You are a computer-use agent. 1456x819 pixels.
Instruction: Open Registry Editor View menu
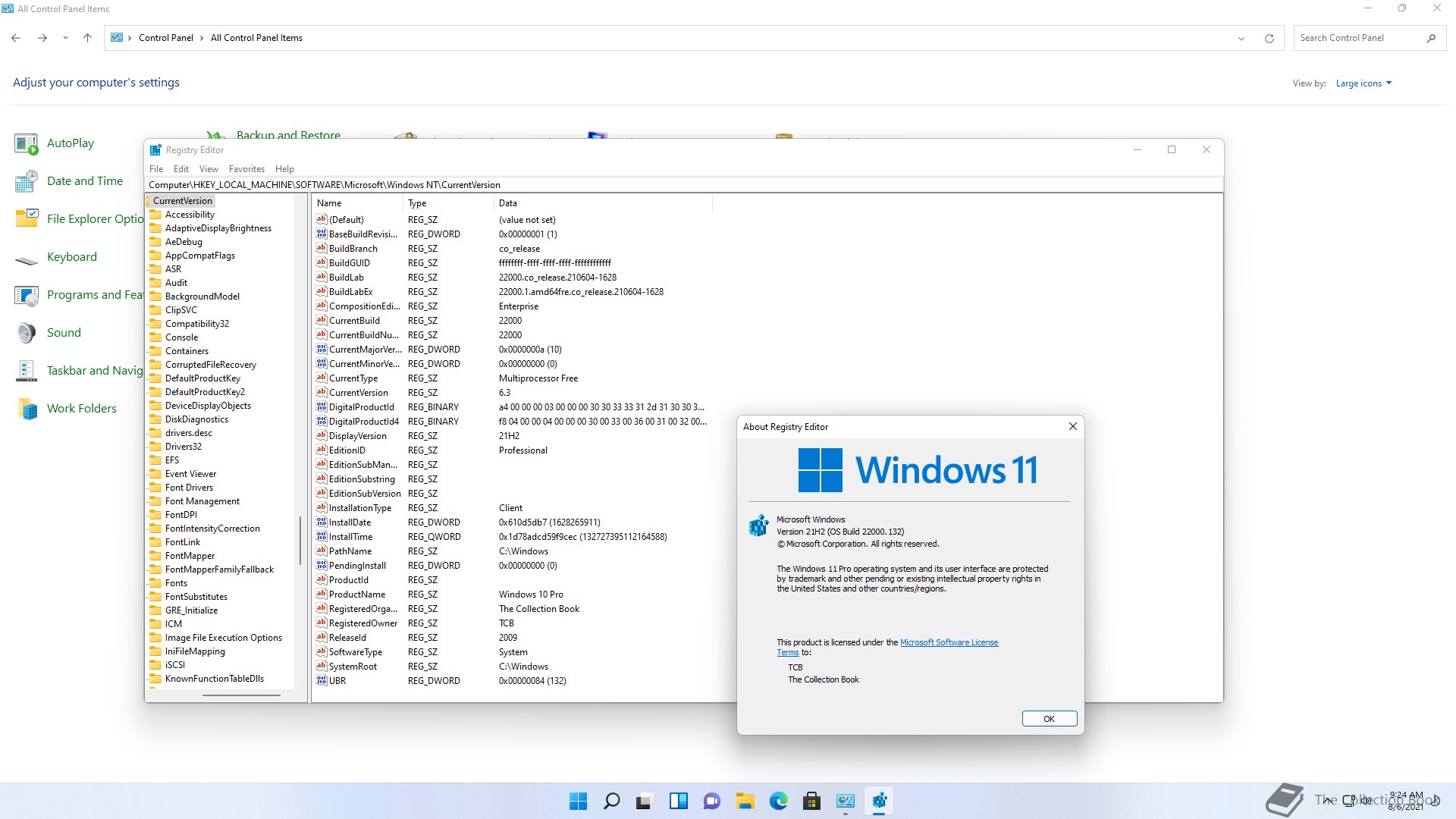tap(209, 169)
